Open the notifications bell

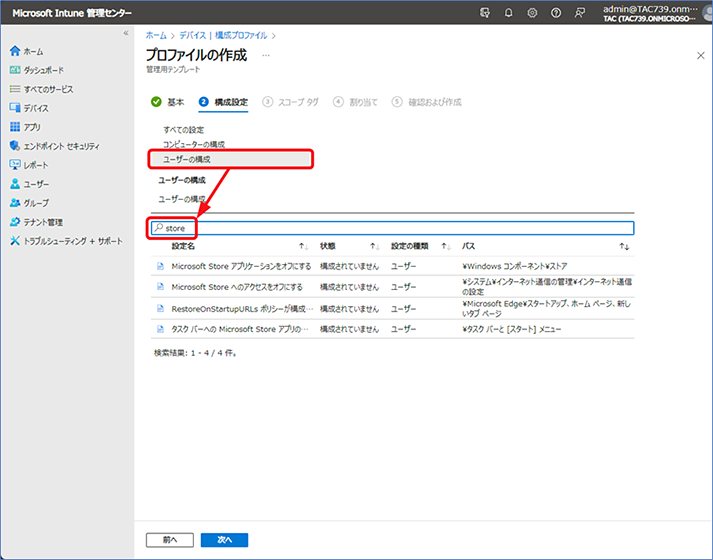[508, 13]
